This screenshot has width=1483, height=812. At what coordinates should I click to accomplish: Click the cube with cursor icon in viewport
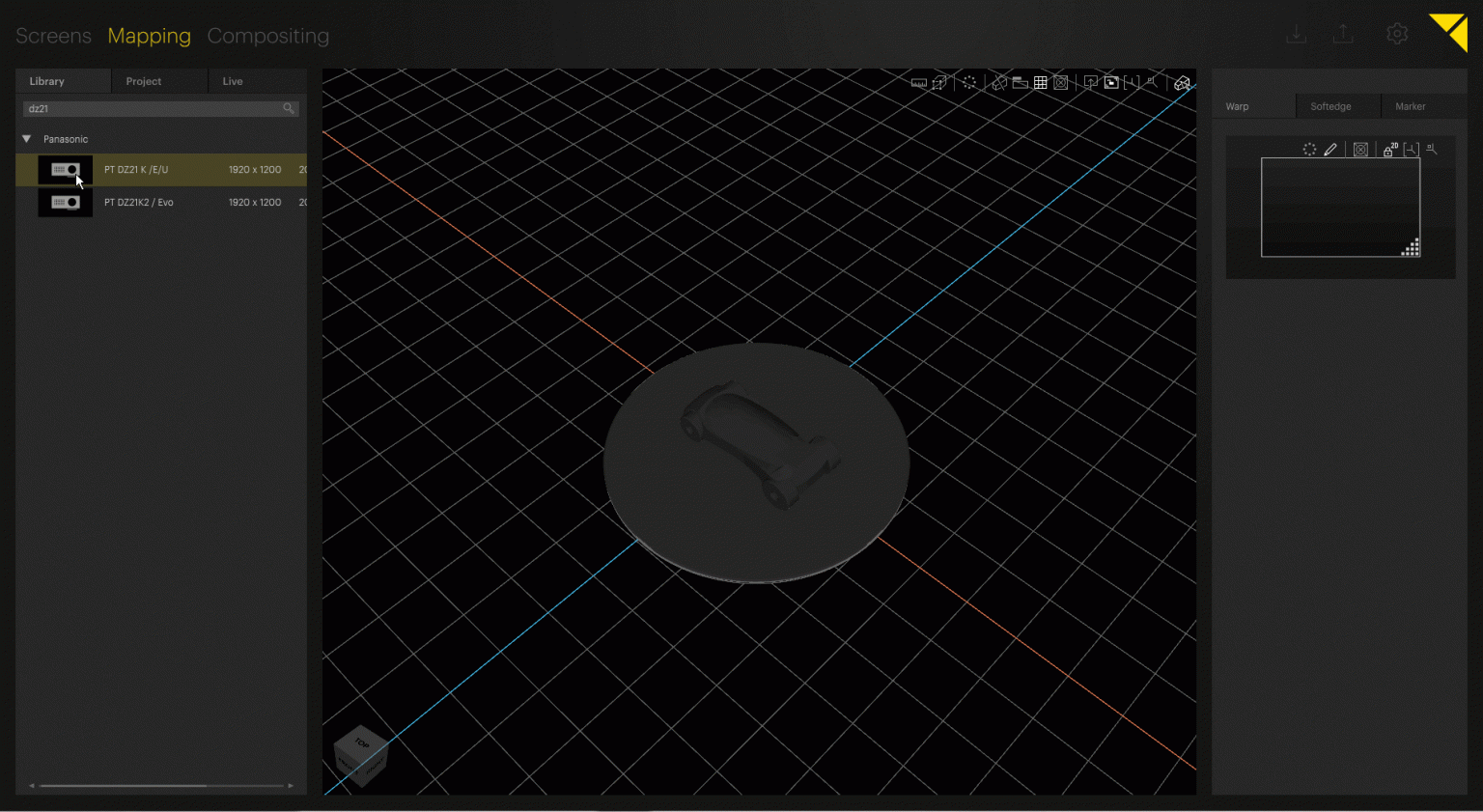[1183, 84]
